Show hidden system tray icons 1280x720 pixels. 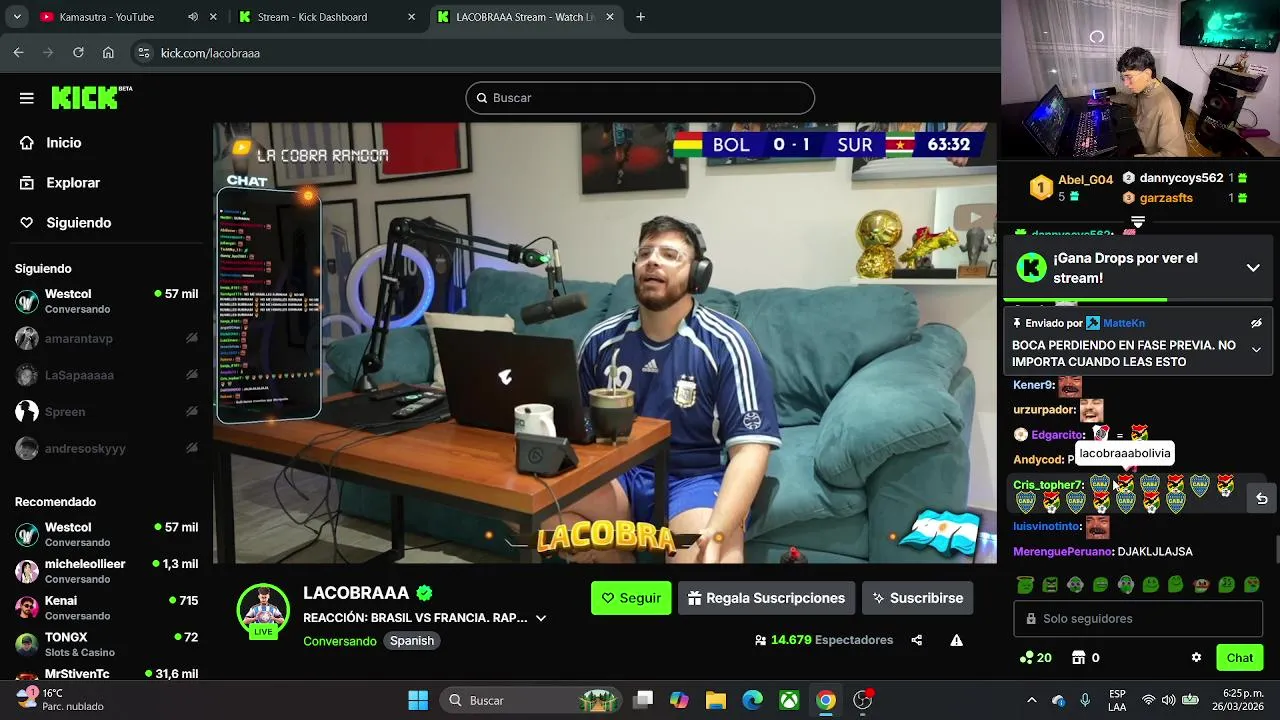tap(1032, 700)
